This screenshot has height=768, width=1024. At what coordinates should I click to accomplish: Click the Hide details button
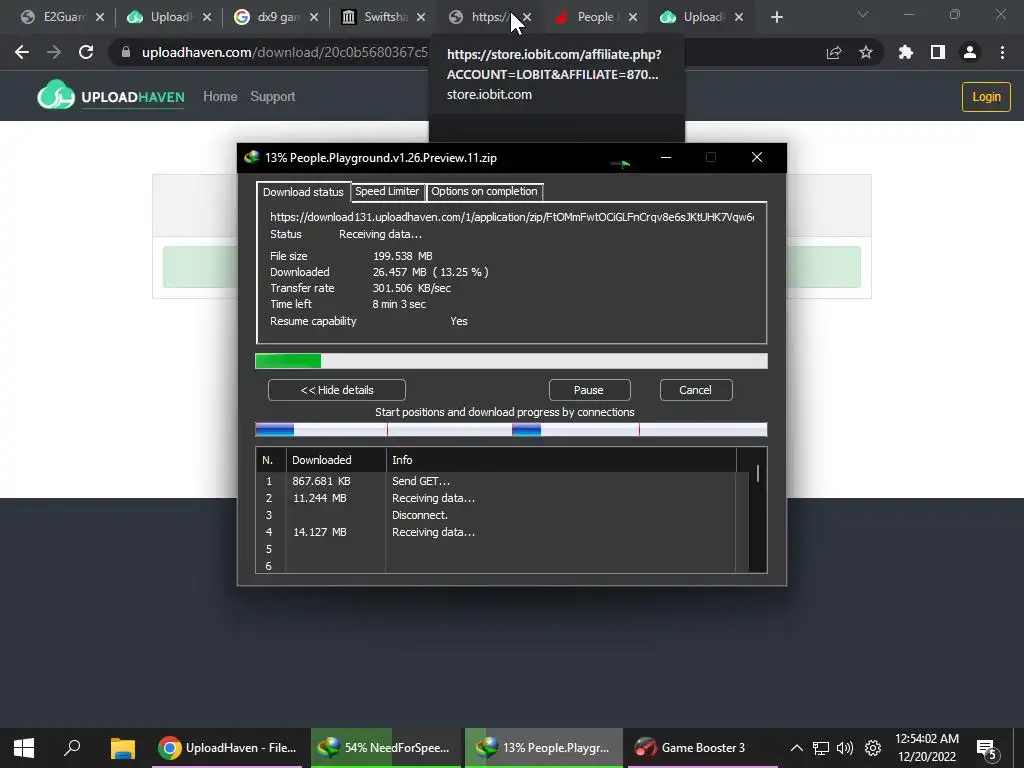click(337, 390)
